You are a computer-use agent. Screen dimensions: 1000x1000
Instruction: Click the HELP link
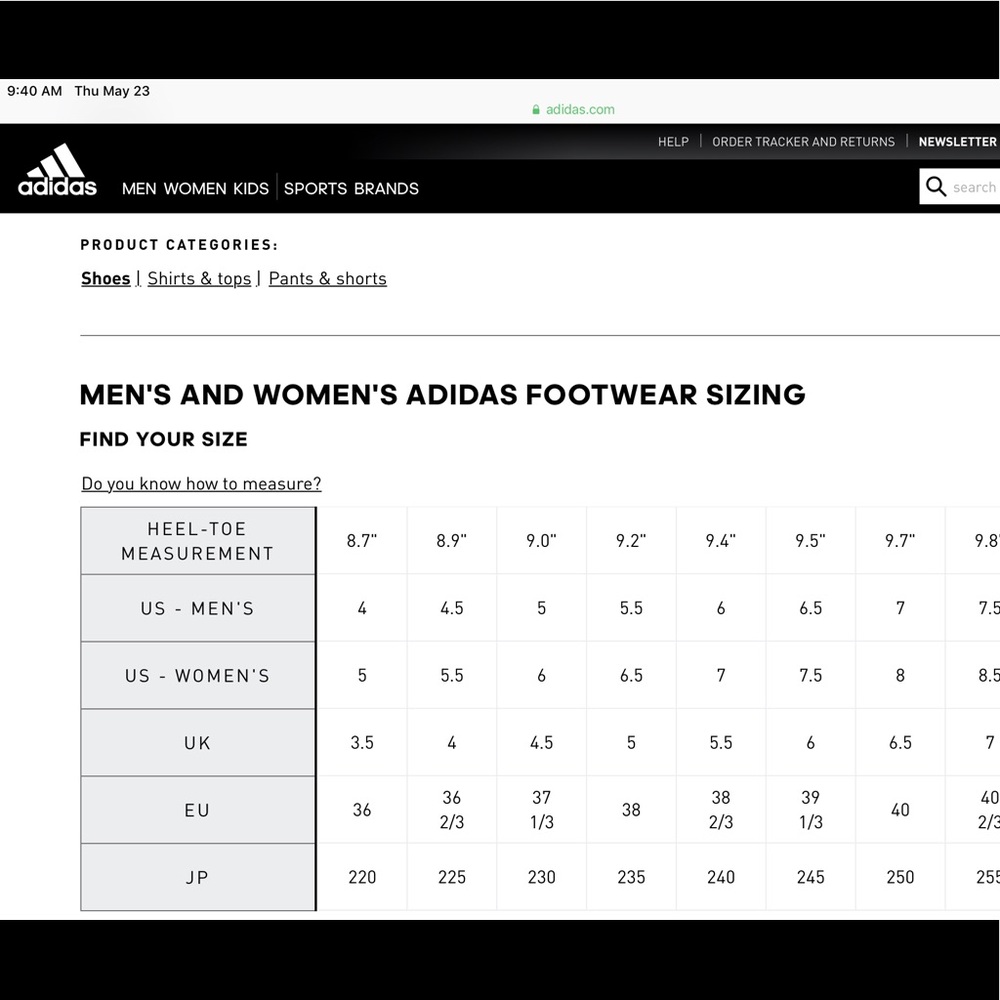673,142
